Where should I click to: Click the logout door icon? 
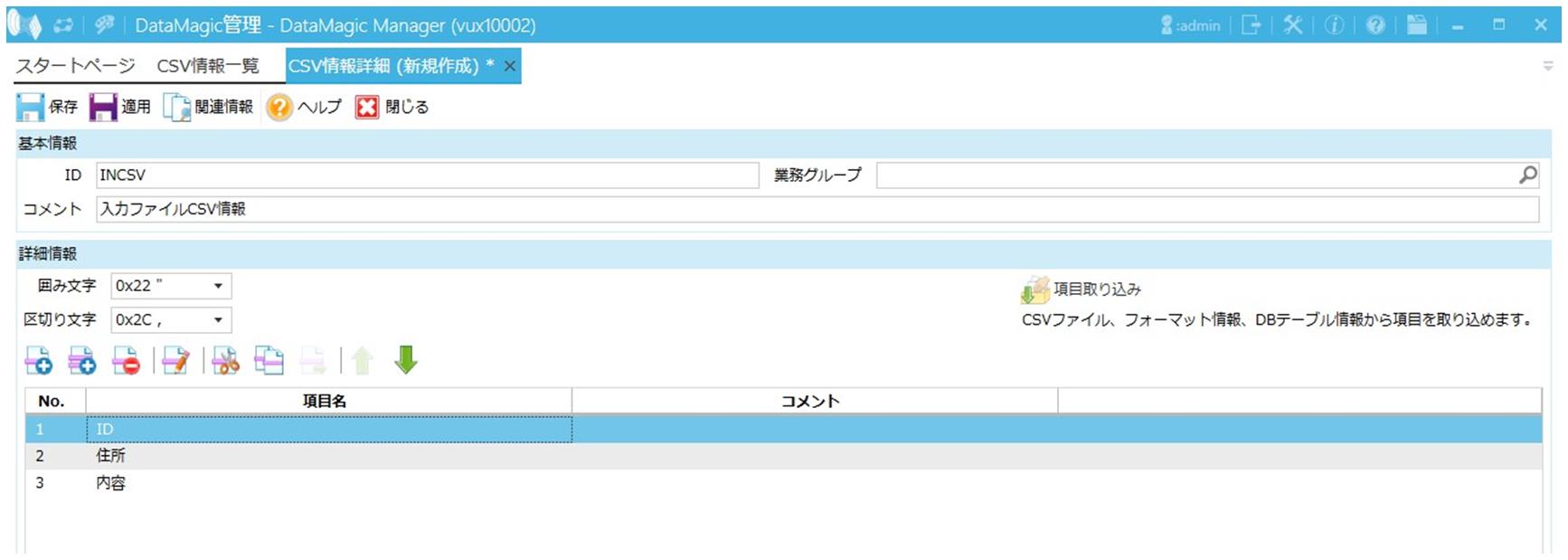pyautogui.click(x=1252, y=25)
